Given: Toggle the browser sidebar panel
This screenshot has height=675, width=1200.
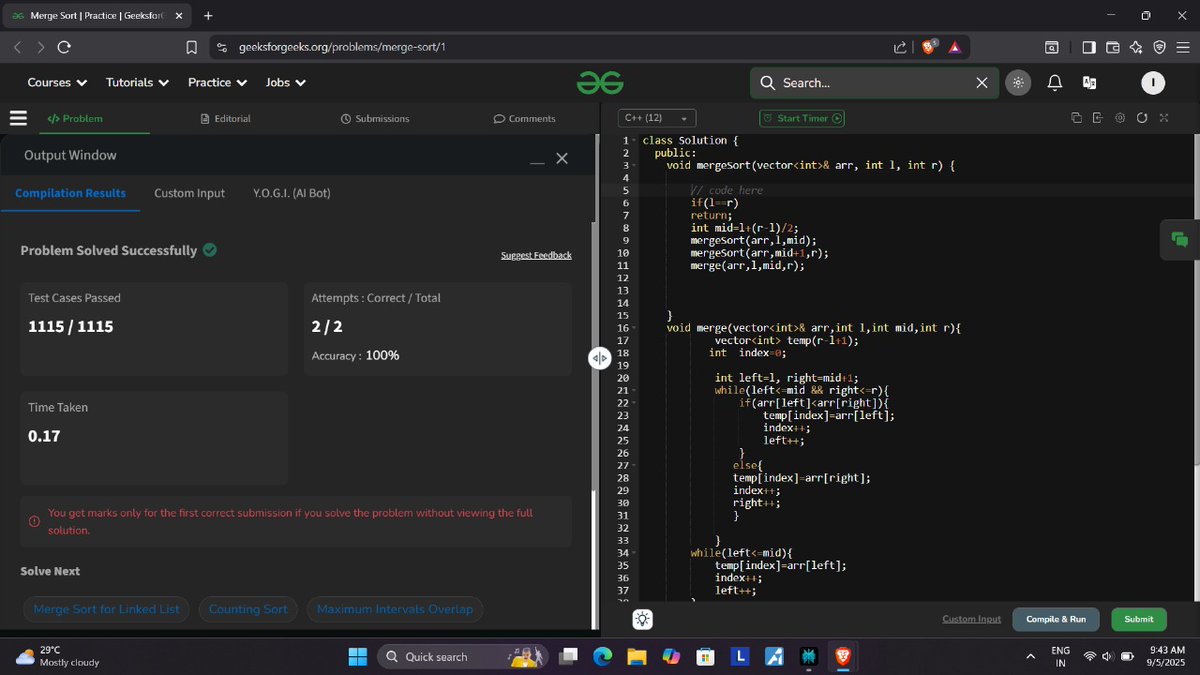Looking at the screenshot, I should pyautogui.click(x=1088, y=47).
